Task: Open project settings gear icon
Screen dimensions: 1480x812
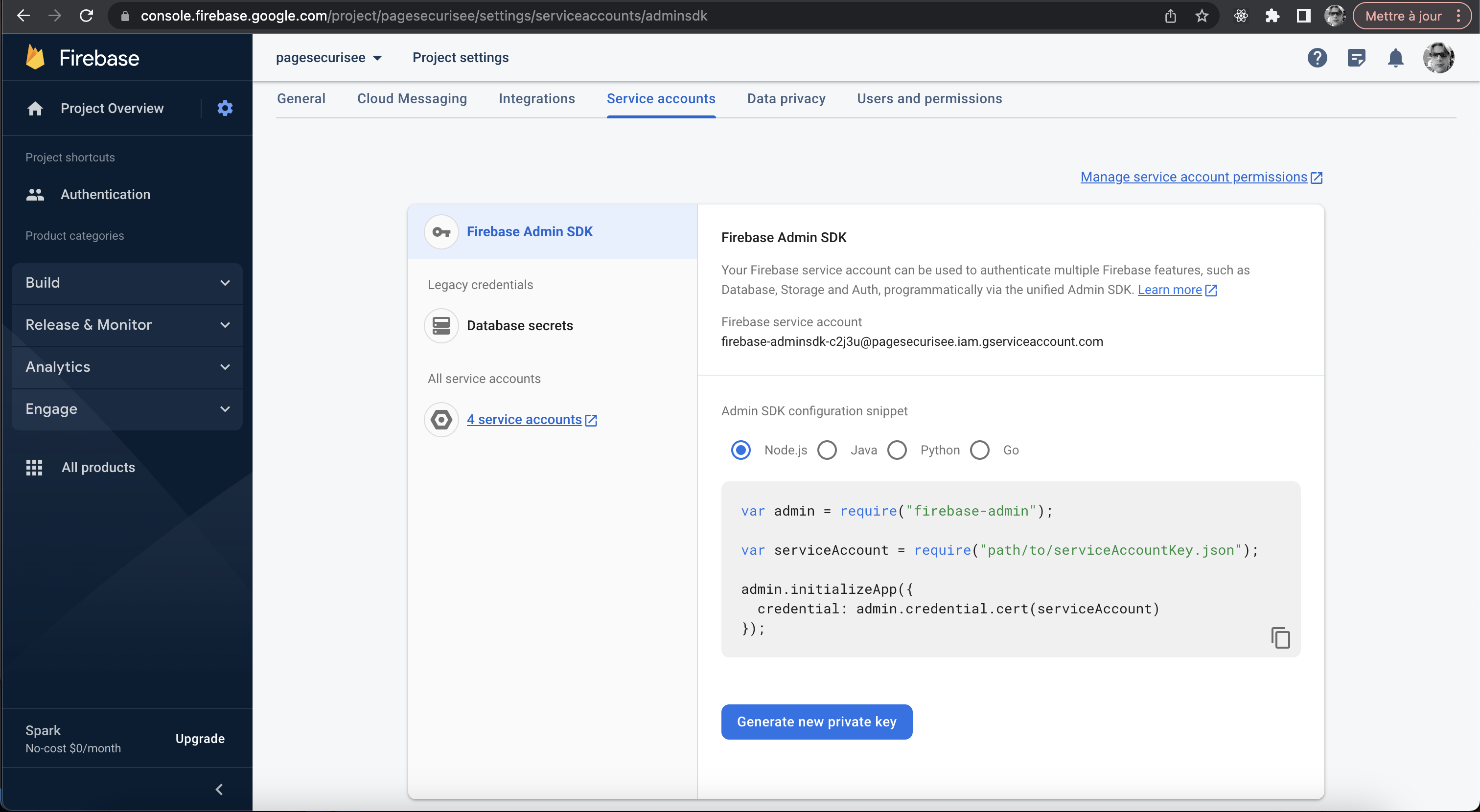Action: click(225, 108)
